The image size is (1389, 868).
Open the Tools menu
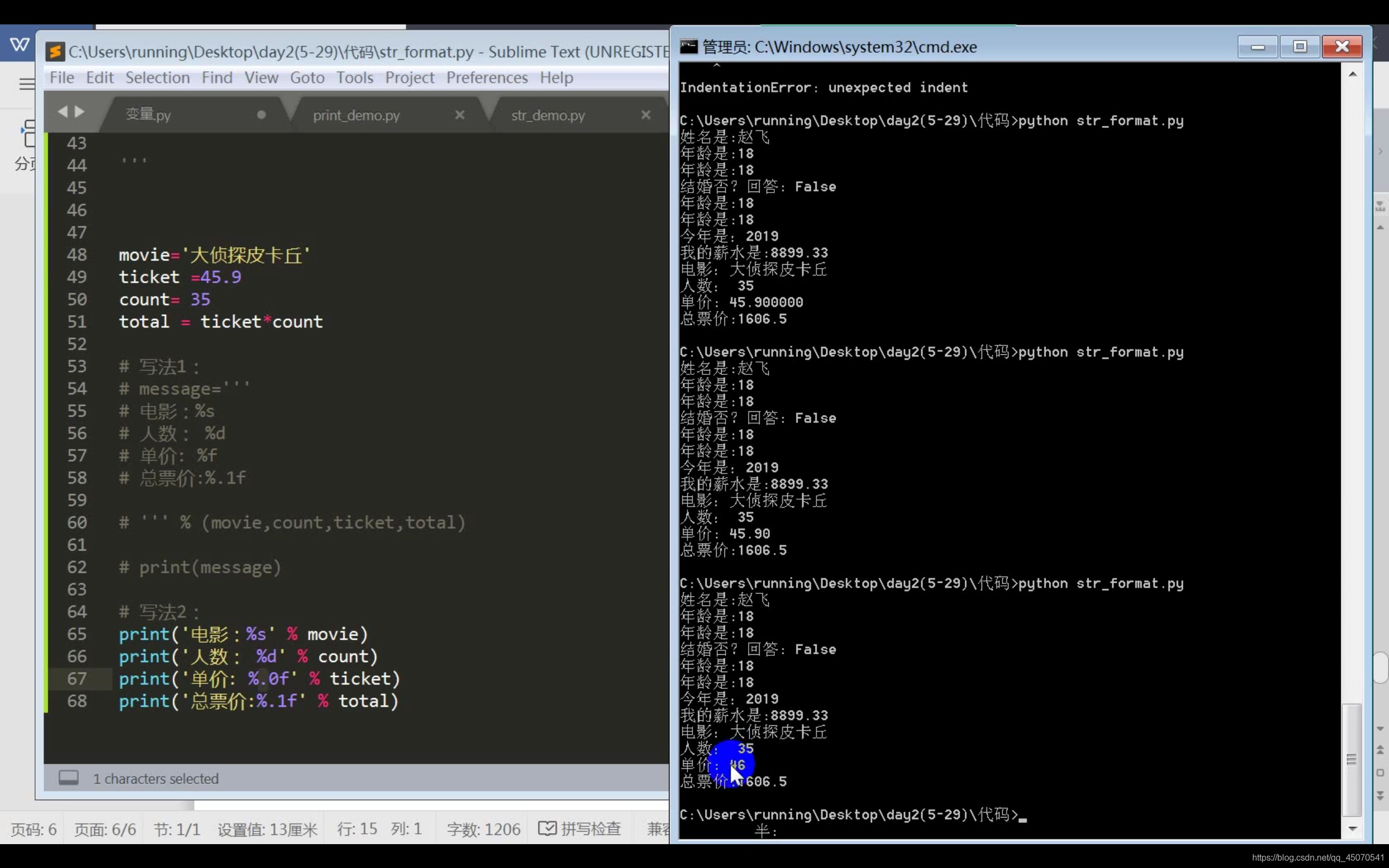pos(354,78)
